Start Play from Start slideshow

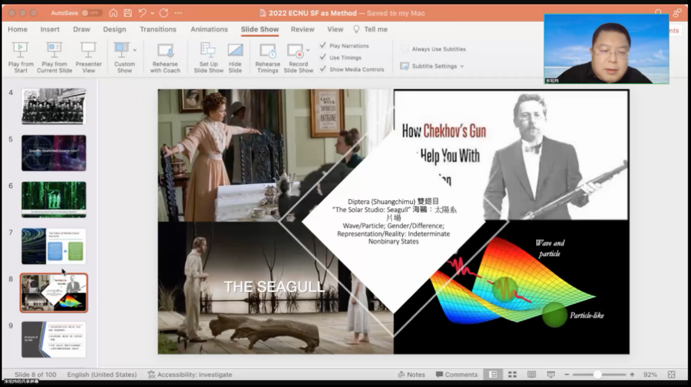click(20, 57)
